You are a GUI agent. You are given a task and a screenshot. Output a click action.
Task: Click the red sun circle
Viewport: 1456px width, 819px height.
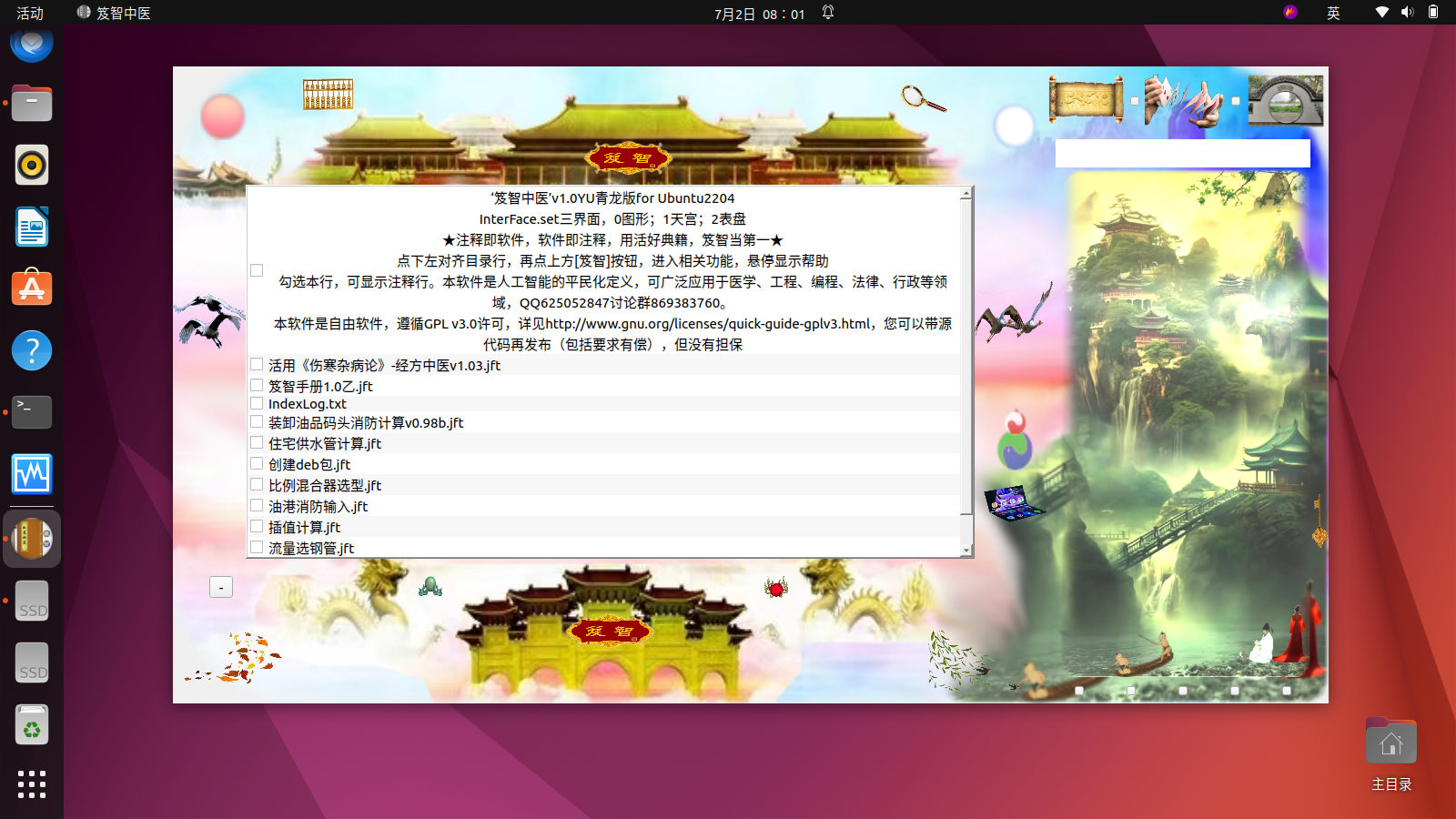point(223,116)
